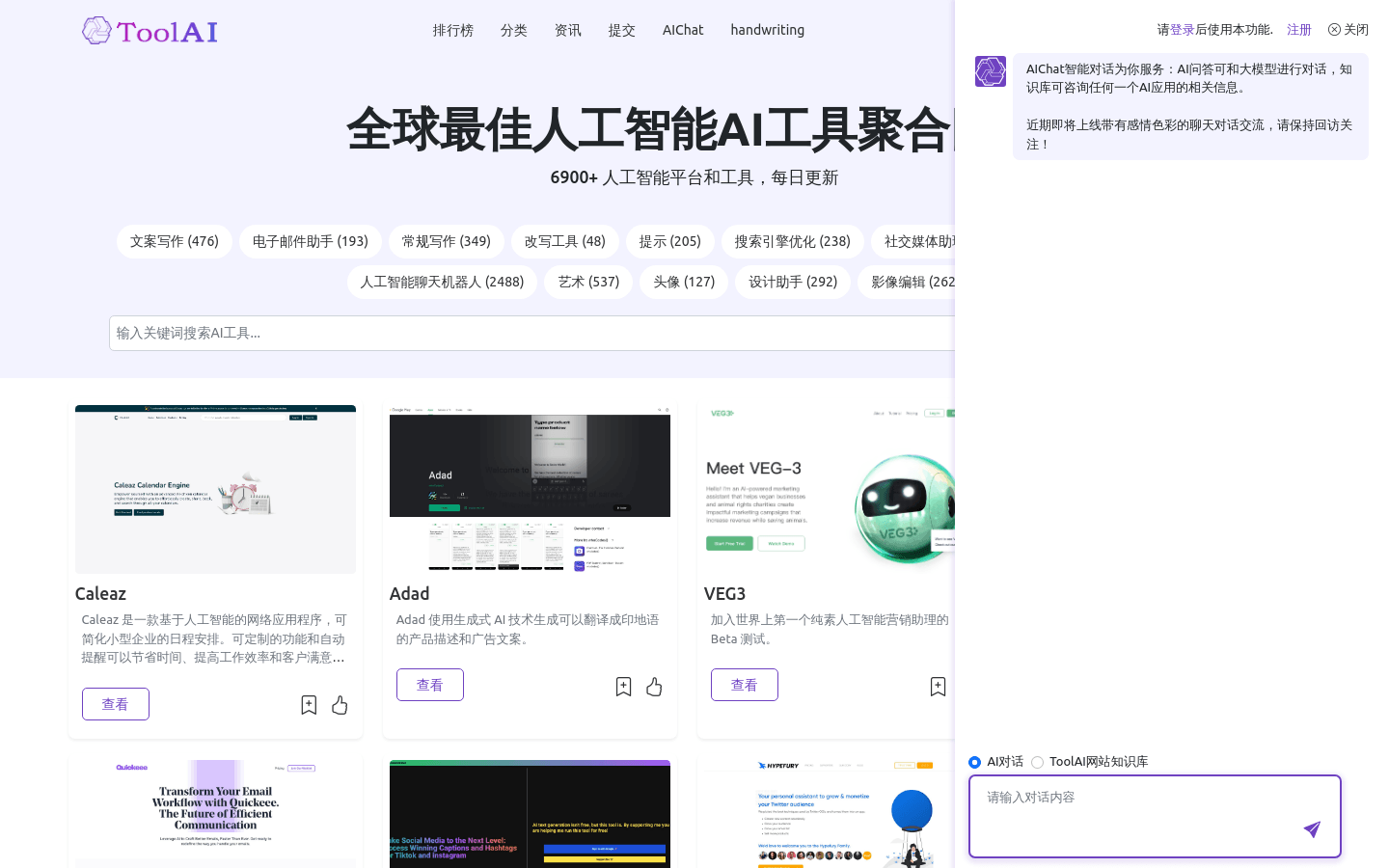Click the 登录 link in chat panel
Image resolution: width=1389 pixels, height=868 pixels.
tap(1183, 30)
